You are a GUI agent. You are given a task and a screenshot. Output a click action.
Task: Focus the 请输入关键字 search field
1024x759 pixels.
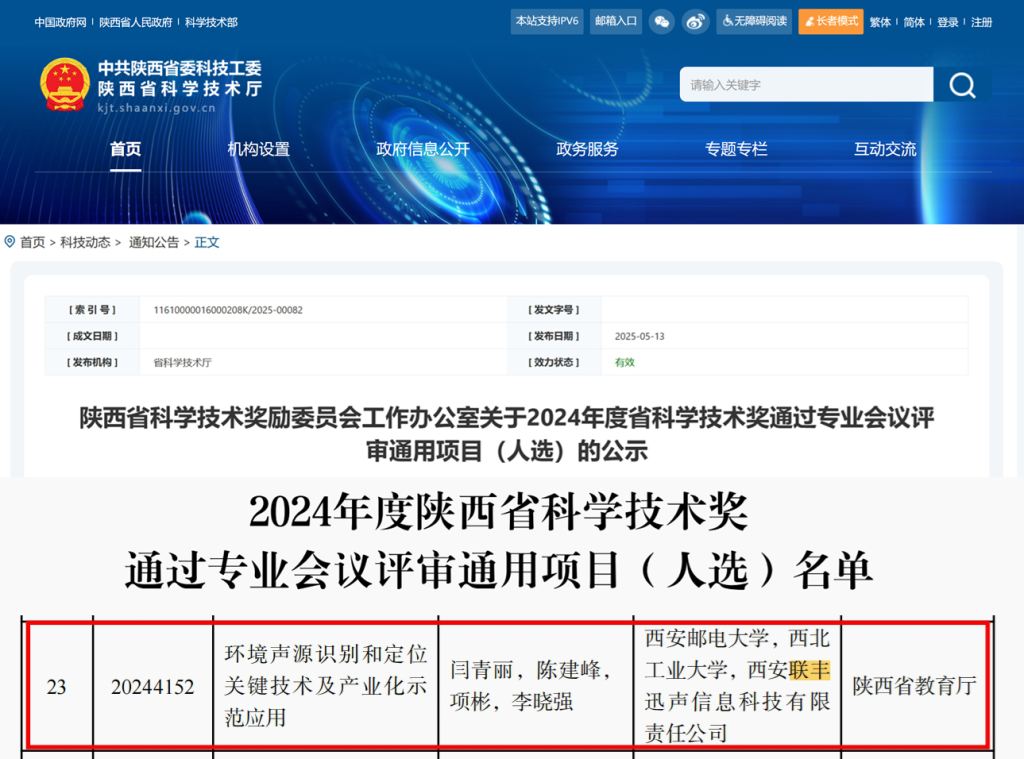807,84
